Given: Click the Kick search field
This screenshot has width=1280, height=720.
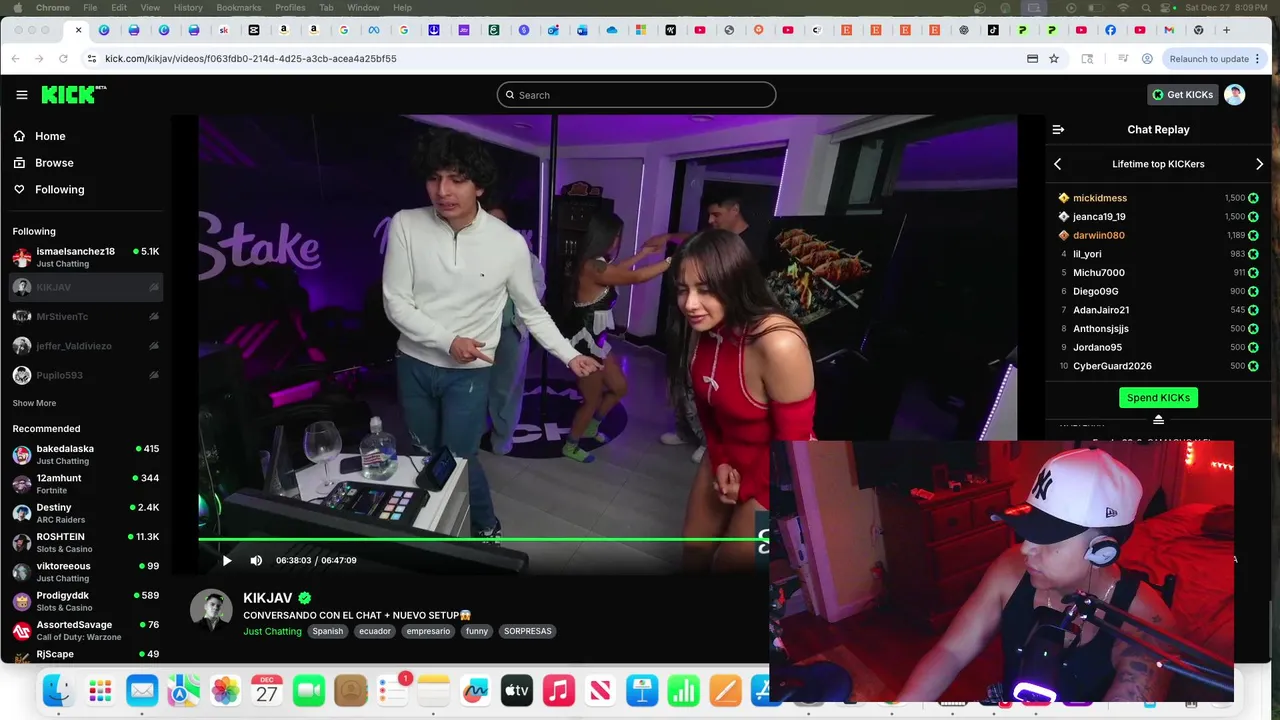Looking at the screenshot, I should point(636,95).
